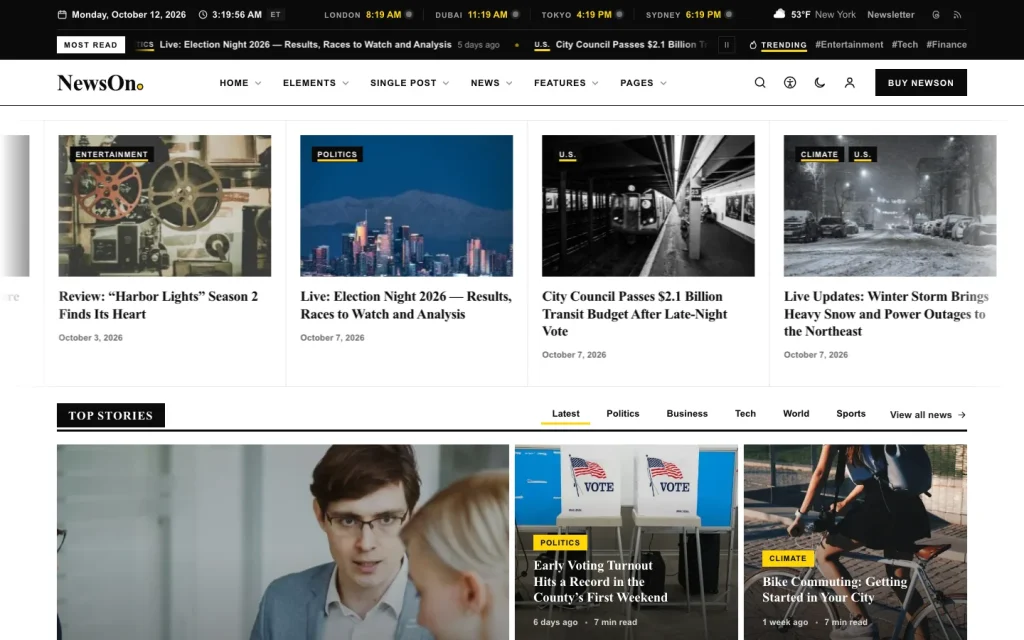The height and width of the screenshot is (640, 1024).
Task: Click London world clock time
Action: coord(383,14)
